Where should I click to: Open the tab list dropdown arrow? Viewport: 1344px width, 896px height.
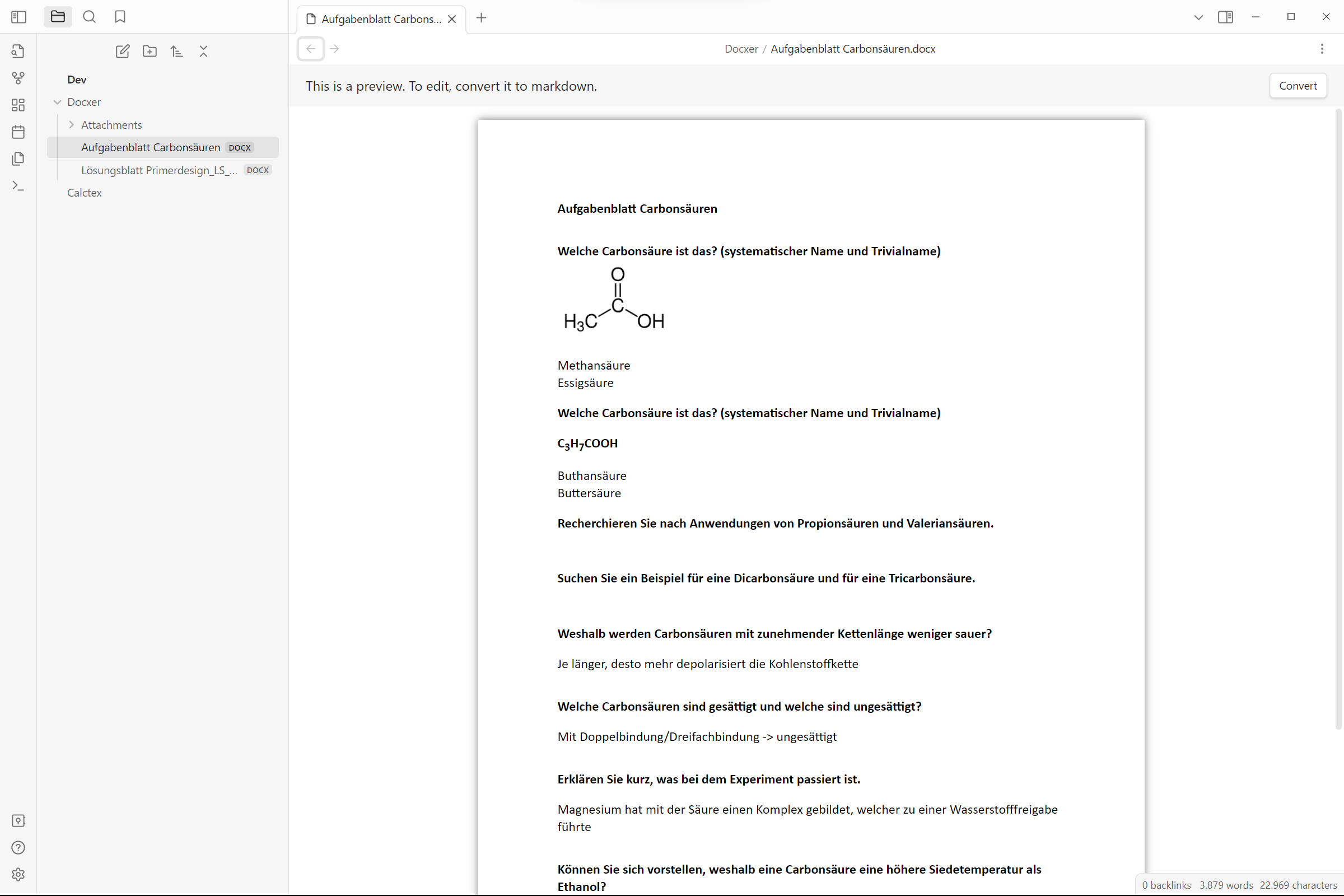coord(1198,17)
